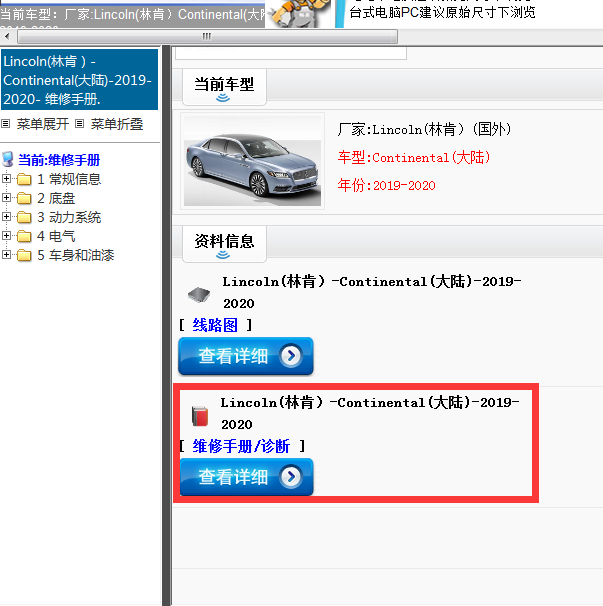Click the 车型:Continental(大陆) text
603x606 pixels.
coord(414,158)
